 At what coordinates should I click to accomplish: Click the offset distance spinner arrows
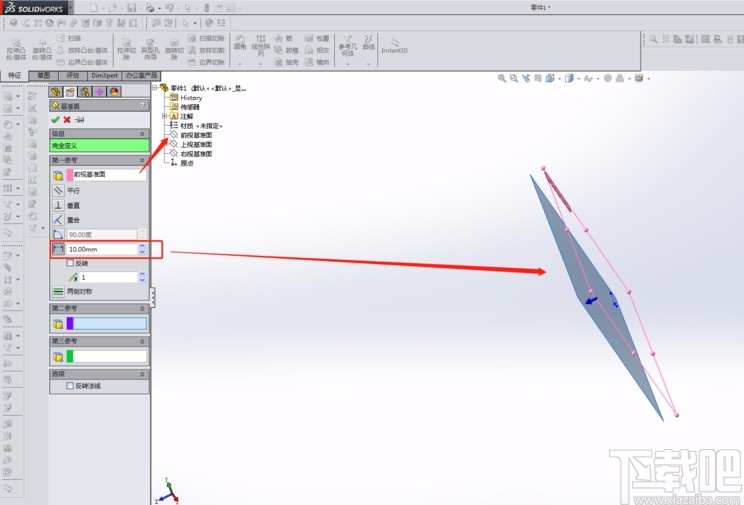click(142, 249)
